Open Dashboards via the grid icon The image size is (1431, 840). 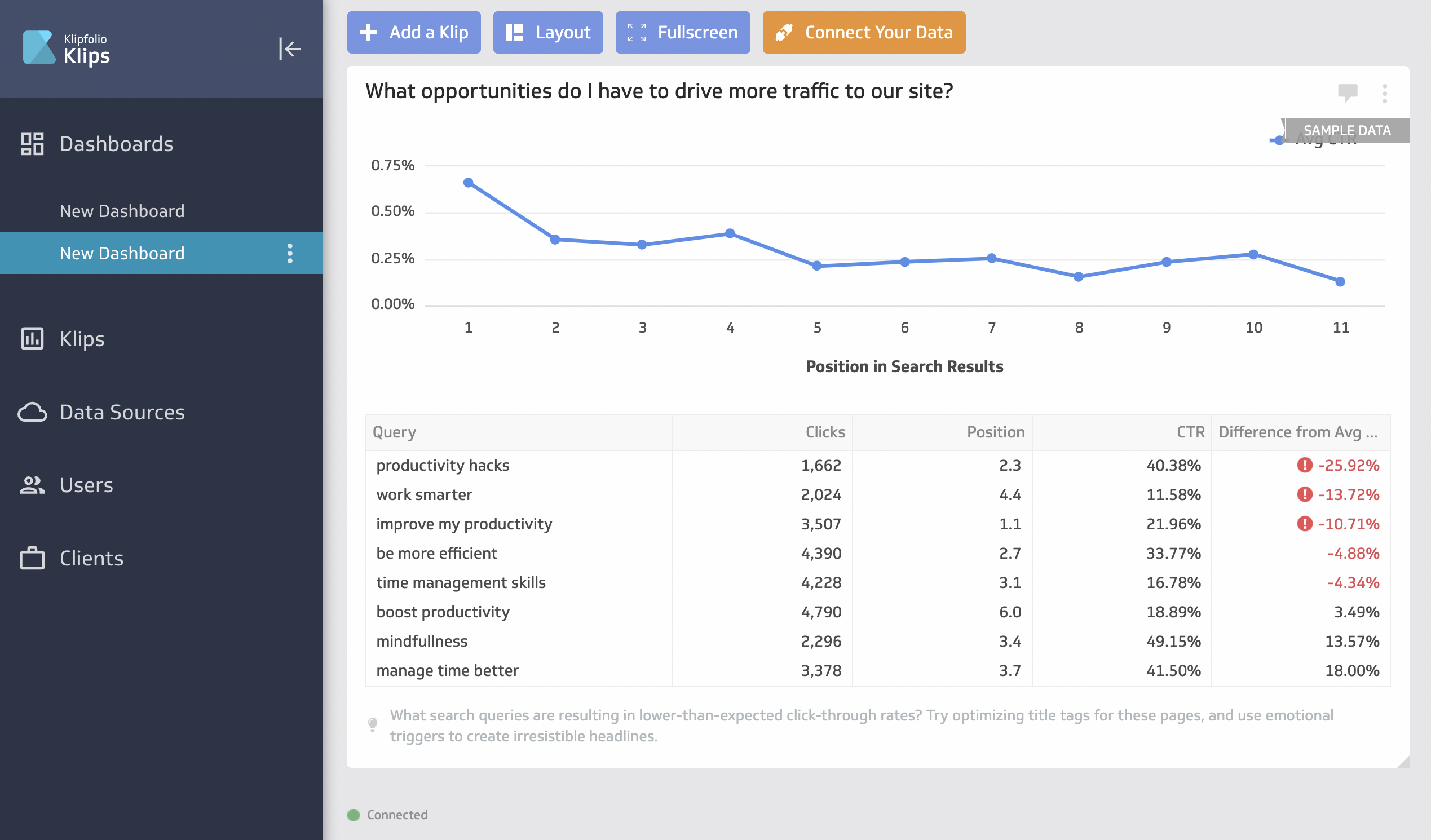coord(32,144)
